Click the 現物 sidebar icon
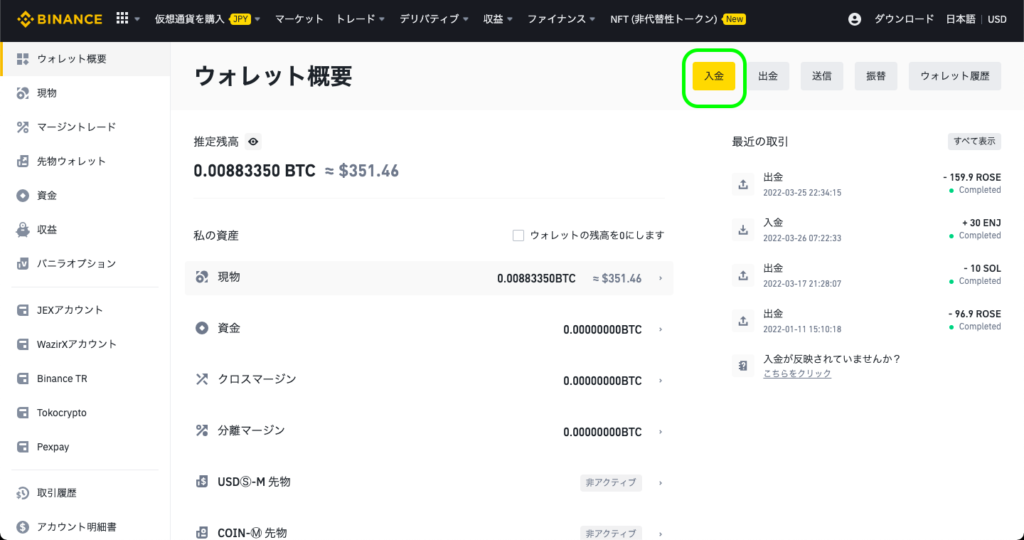Image resolution: width=1024 pixels, height=540 pixels. coord(23,93)
